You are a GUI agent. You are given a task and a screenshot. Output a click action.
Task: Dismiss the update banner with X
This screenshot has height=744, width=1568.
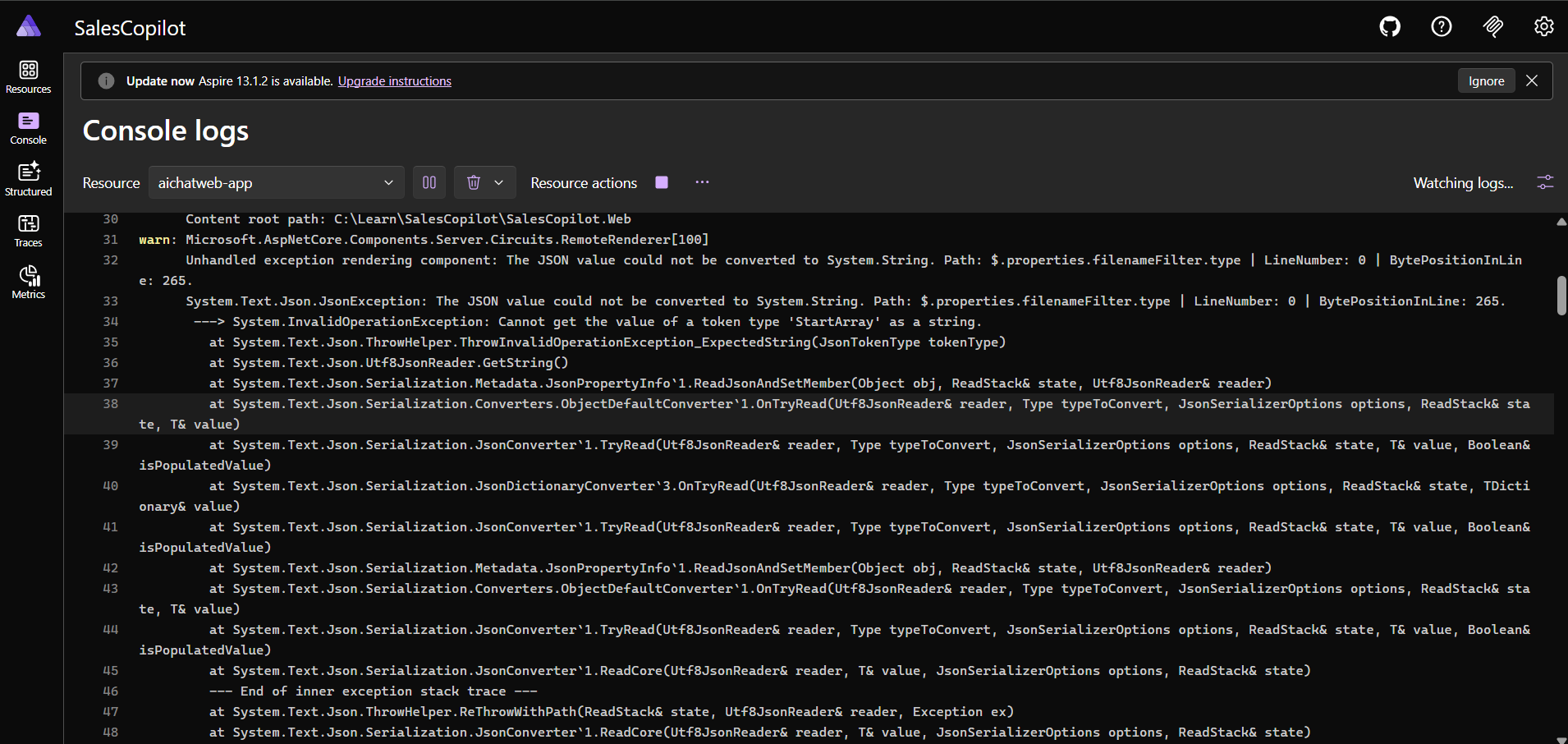pyautogui.click(x=1531, y=80)
